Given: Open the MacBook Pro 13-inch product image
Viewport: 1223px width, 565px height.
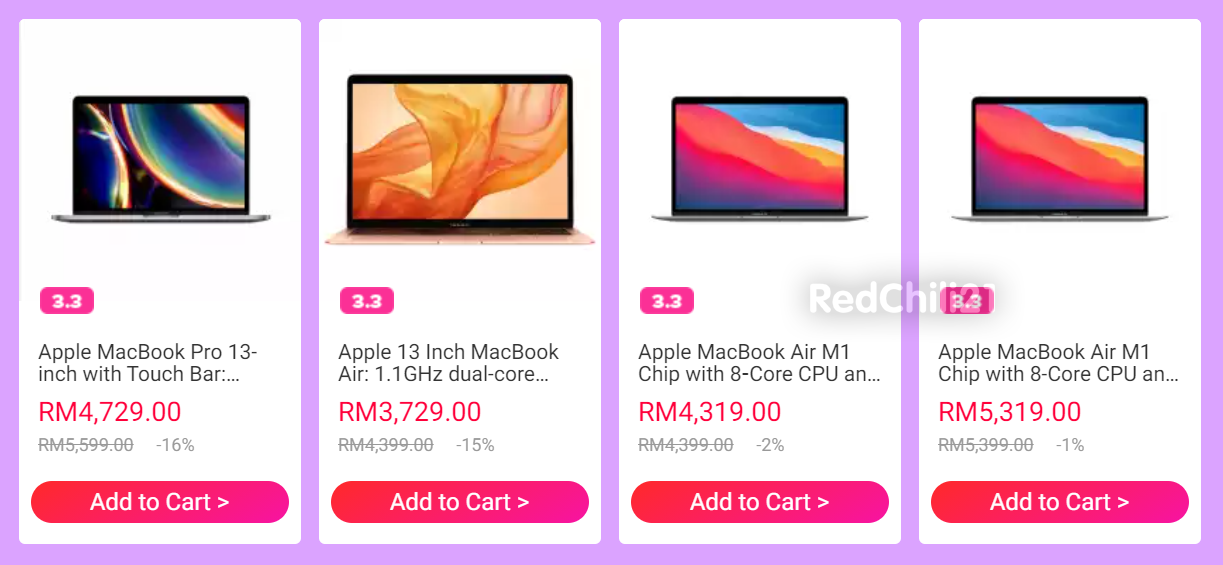Looking at the screenshot, I should pos(160,158).
